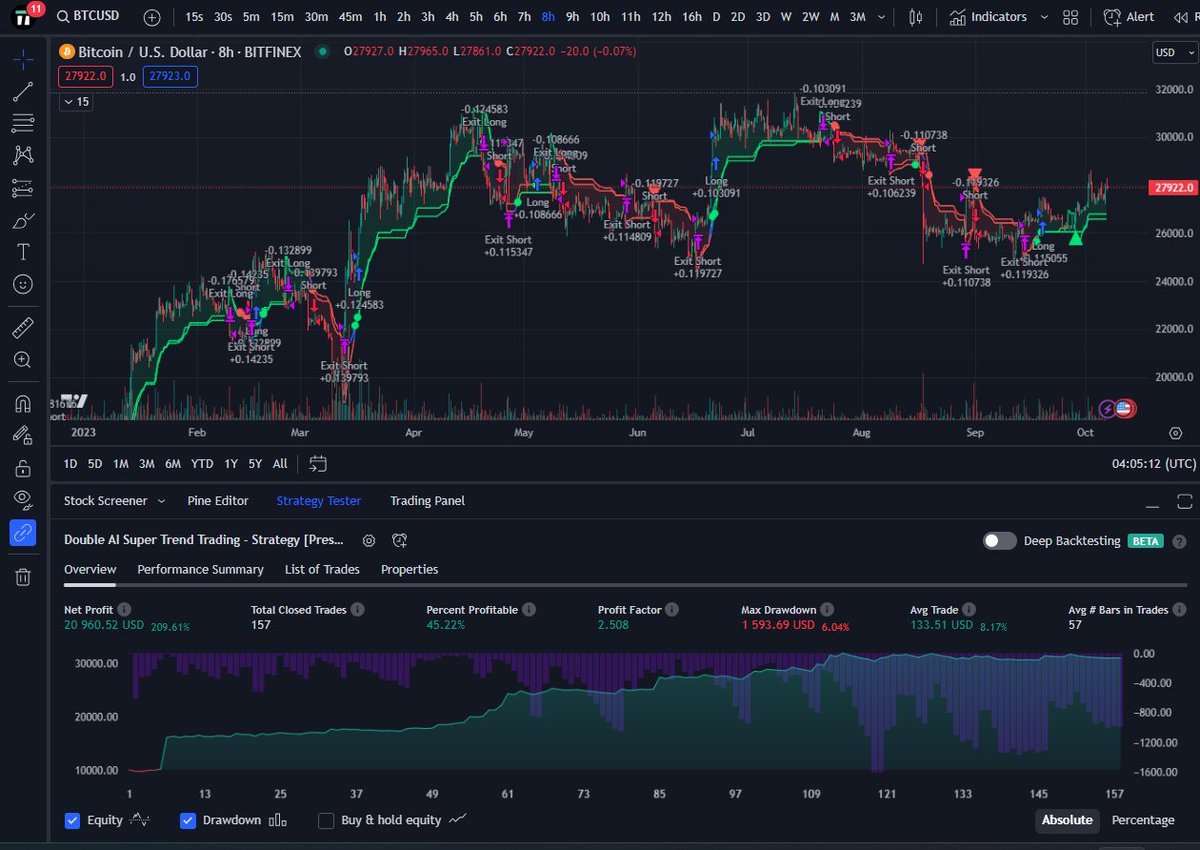Open chart settings gear on time axis
The height and width of the screenshot is (850, 1200).
(1176, 433)
